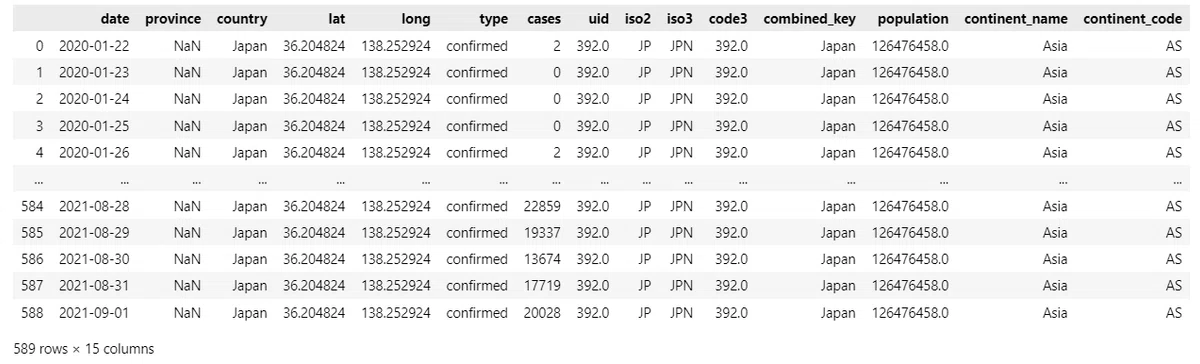Click row index 588

coord(32,312)
